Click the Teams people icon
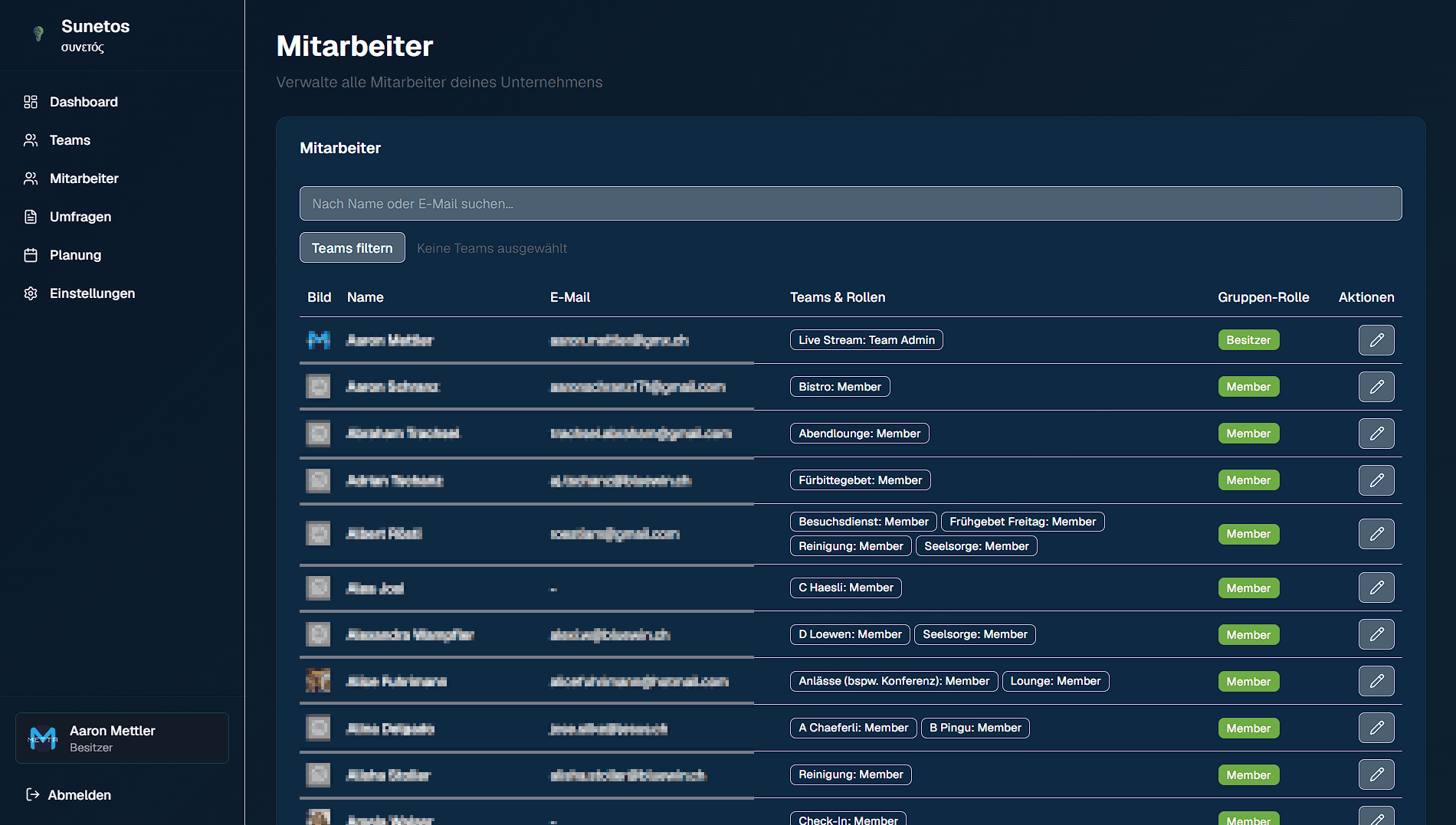 pos(31,140)
